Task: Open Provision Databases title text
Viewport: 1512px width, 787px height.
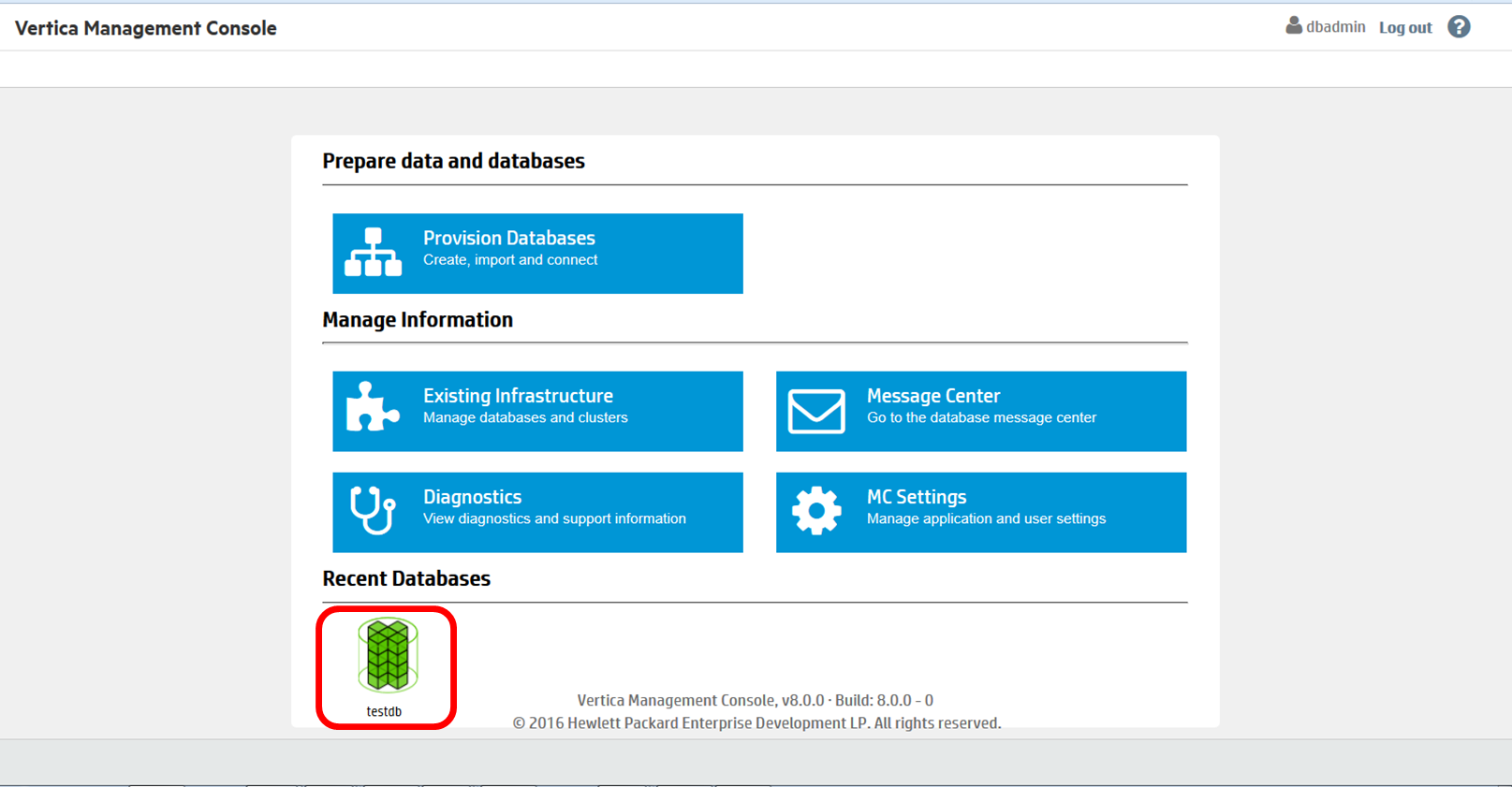Action: point(509,238)
